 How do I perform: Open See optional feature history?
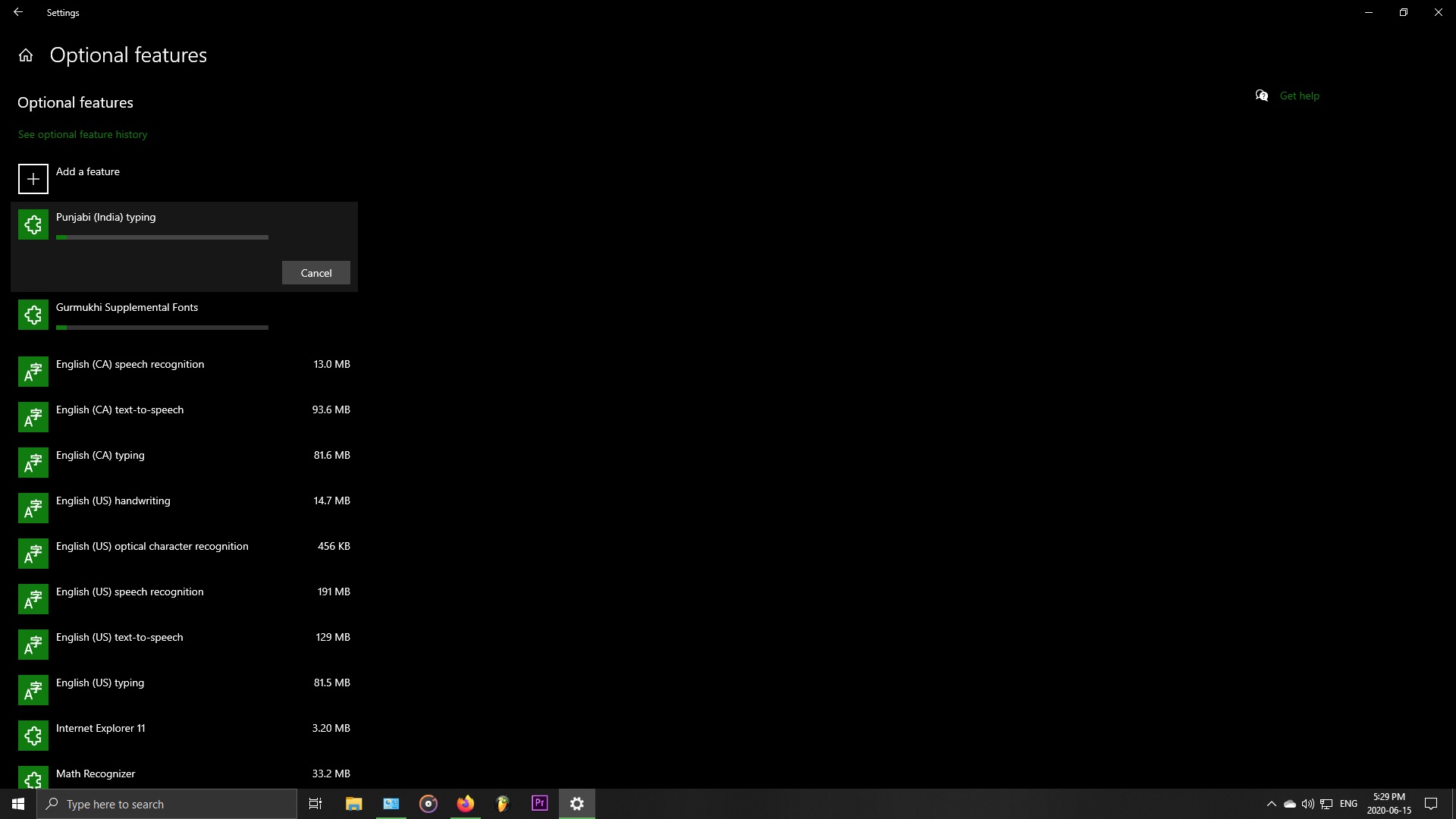pyautogui.click(x=82, y=134)
